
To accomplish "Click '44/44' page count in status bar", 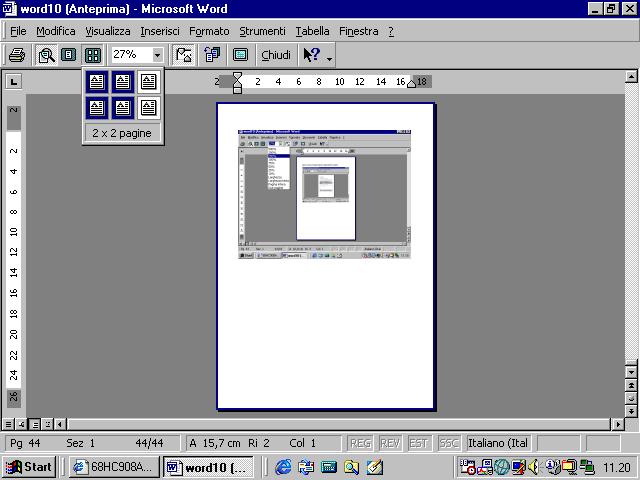I will (149, 443).
